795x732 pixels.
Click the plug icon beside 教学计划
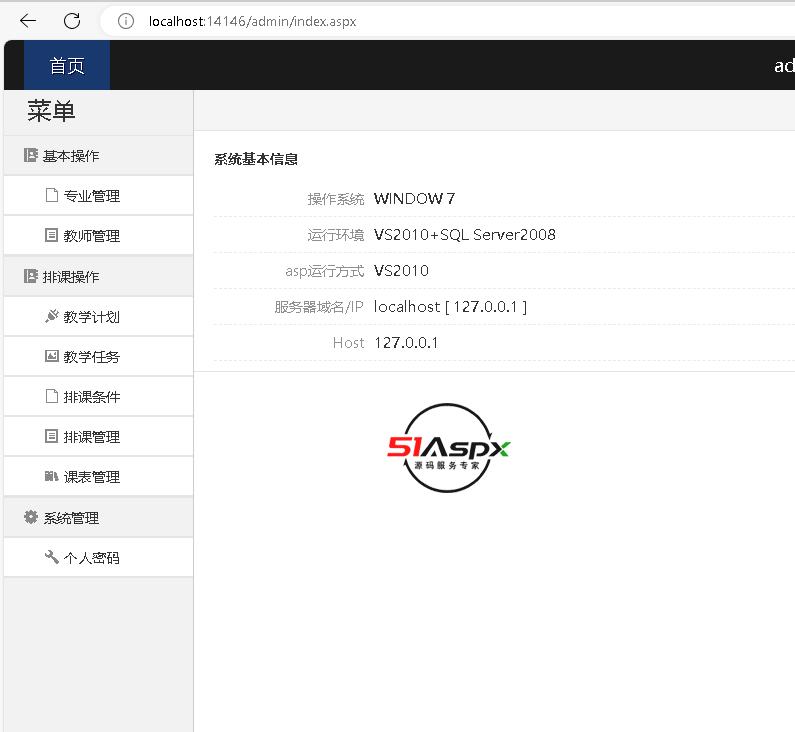point(52,316)
